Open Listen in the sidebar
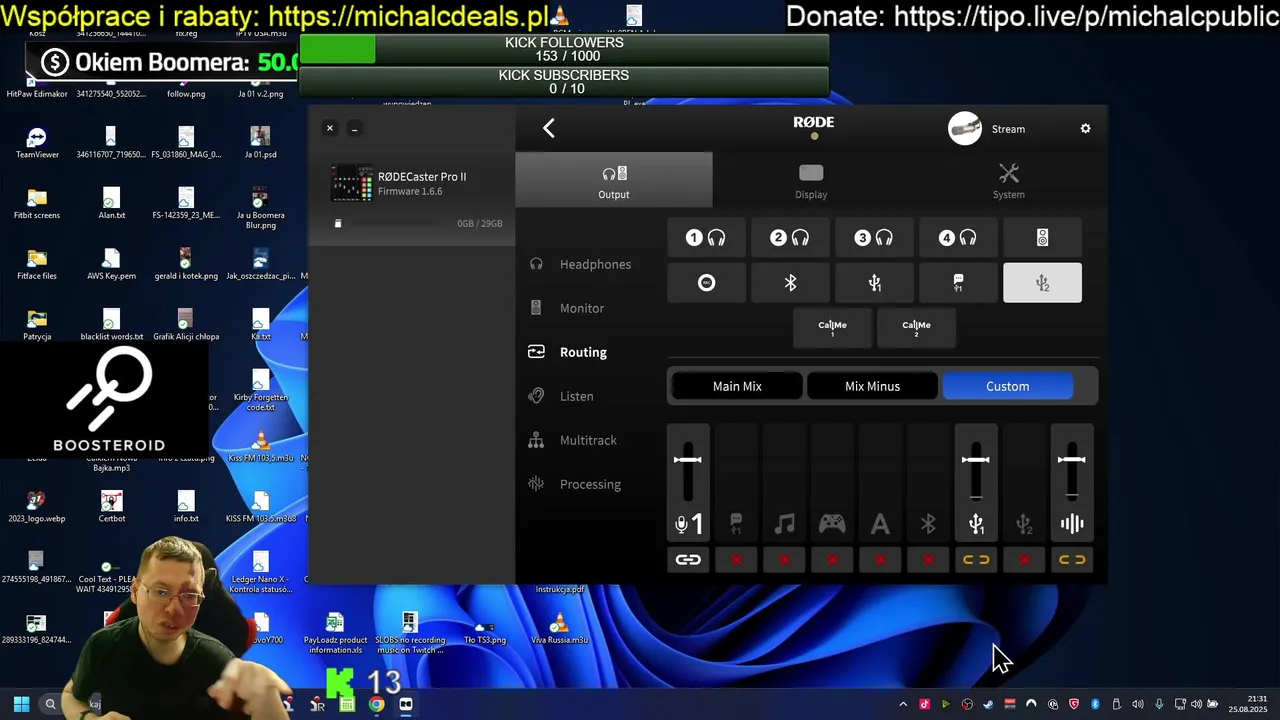 tap(562, 396)
